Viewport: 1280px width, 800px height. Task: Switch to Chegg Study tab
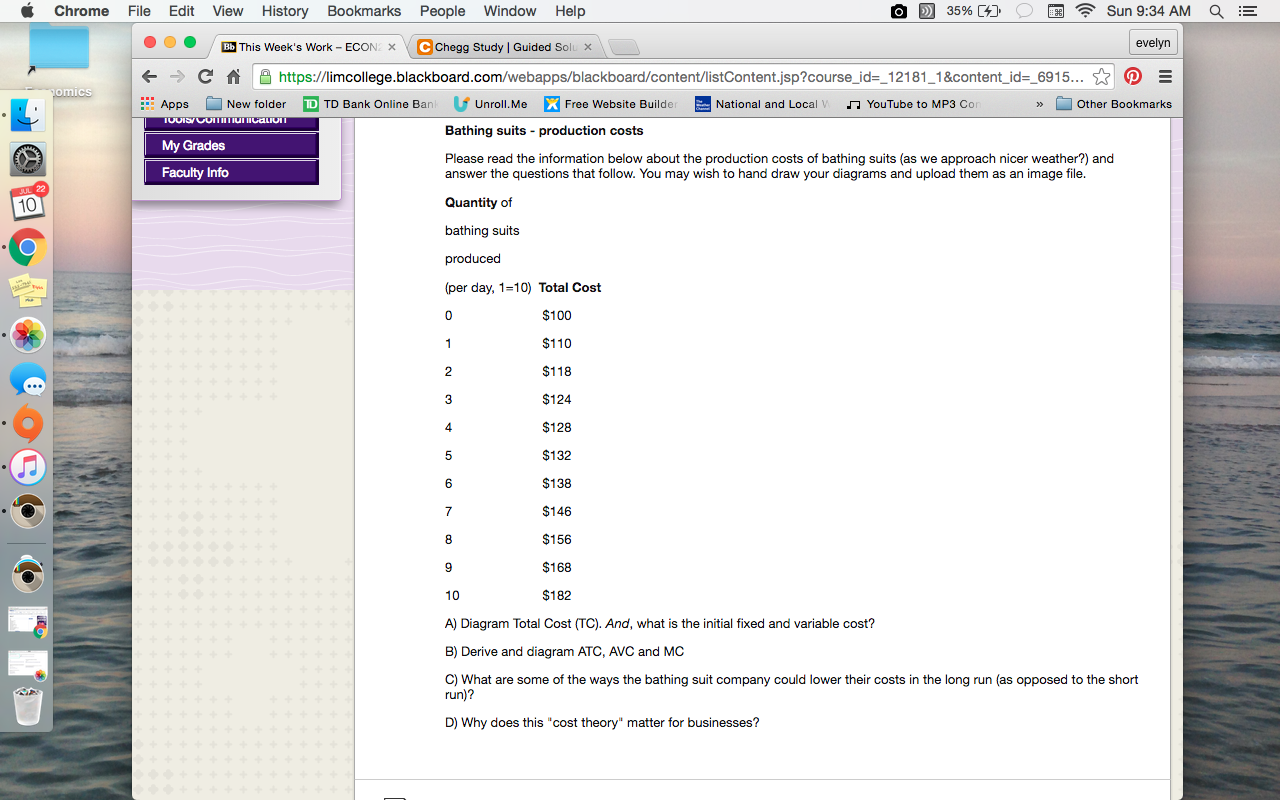pyautogui.click(x=504, y=47)
